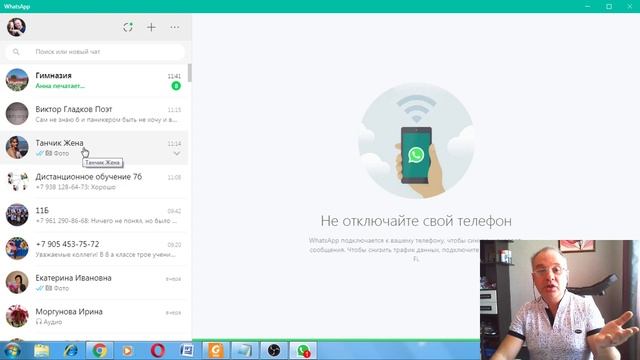Open chat with Виктор Гладков Поэт
Screen dimensions: 640x360
tap(94, 114)
